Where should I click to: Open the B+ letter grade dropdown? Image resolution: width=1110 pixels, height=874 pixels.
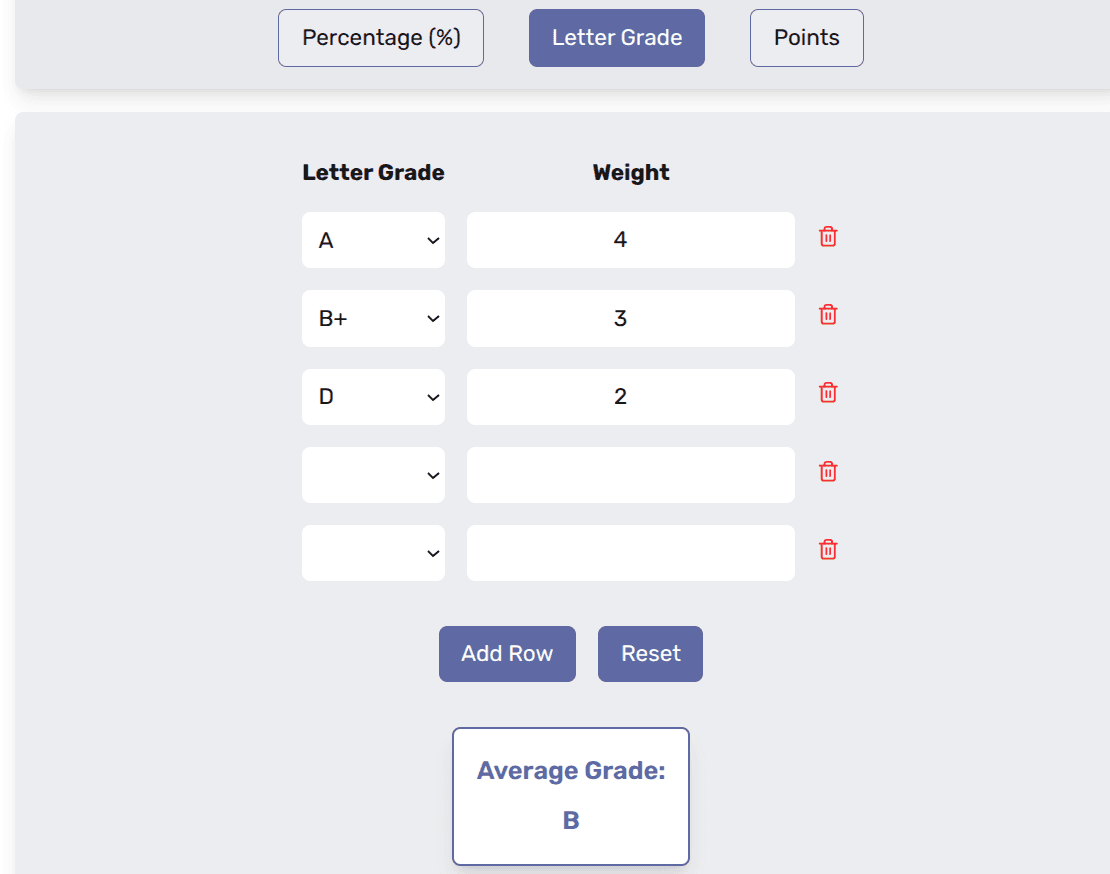pyautogui.click(x=373, y=318)
